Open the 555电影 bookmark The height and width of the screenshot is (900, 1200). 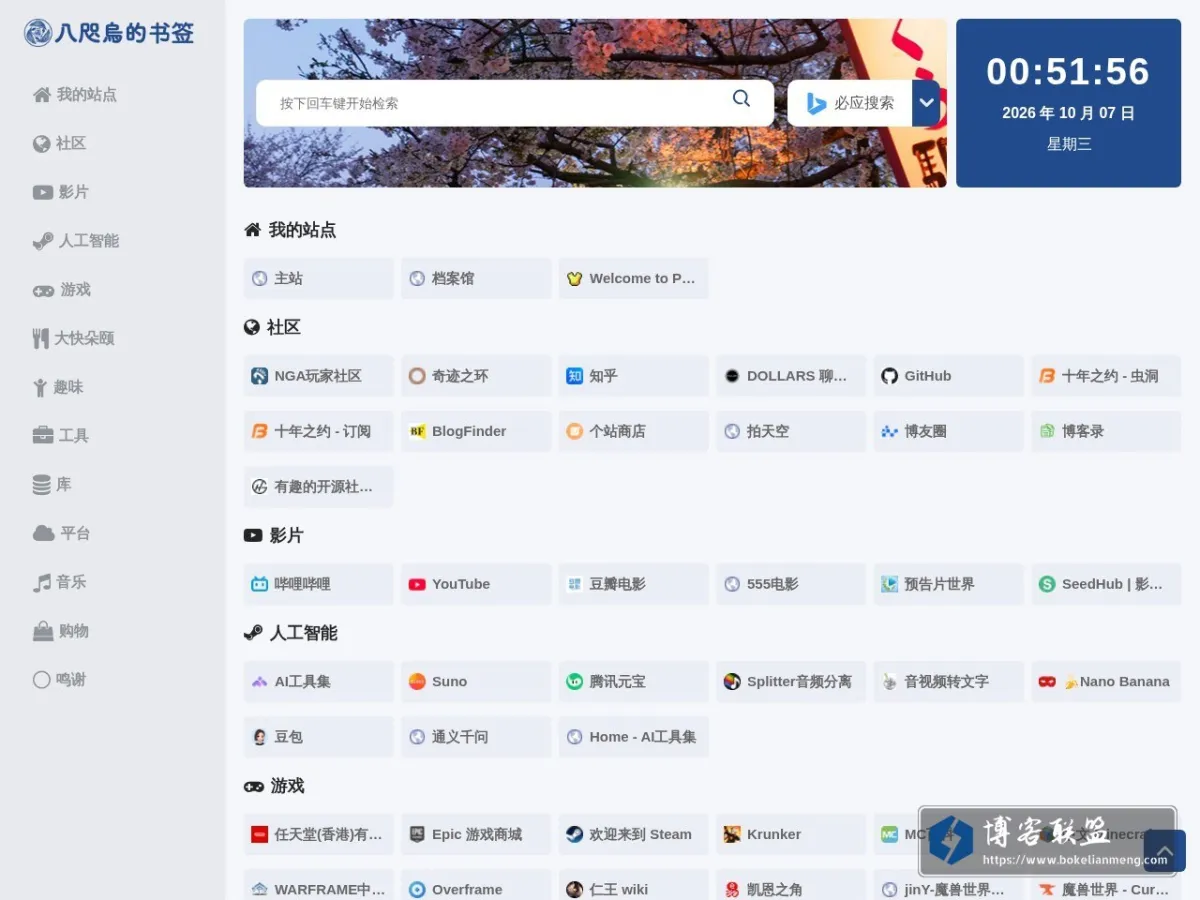(x=791, y=584)
